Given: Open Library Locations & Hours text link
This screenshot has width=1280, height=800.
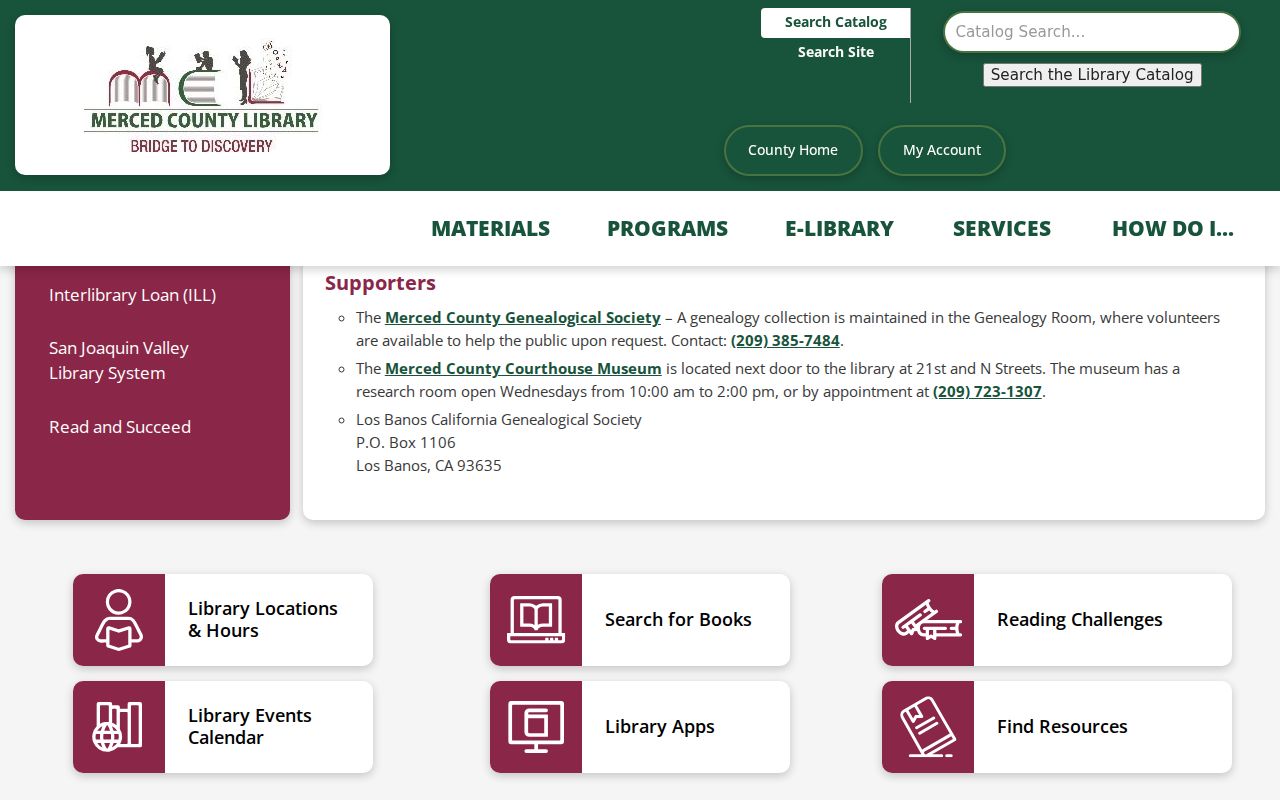Looking at the screenshot, I should pyautogui.click(x=263, y=620).
